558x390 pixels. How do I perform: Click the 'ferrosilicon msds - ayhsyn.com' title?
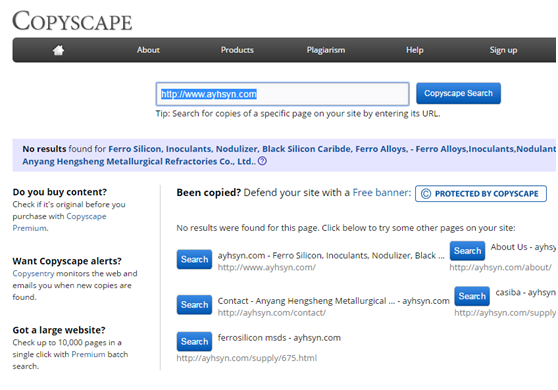tap(279, 338)
